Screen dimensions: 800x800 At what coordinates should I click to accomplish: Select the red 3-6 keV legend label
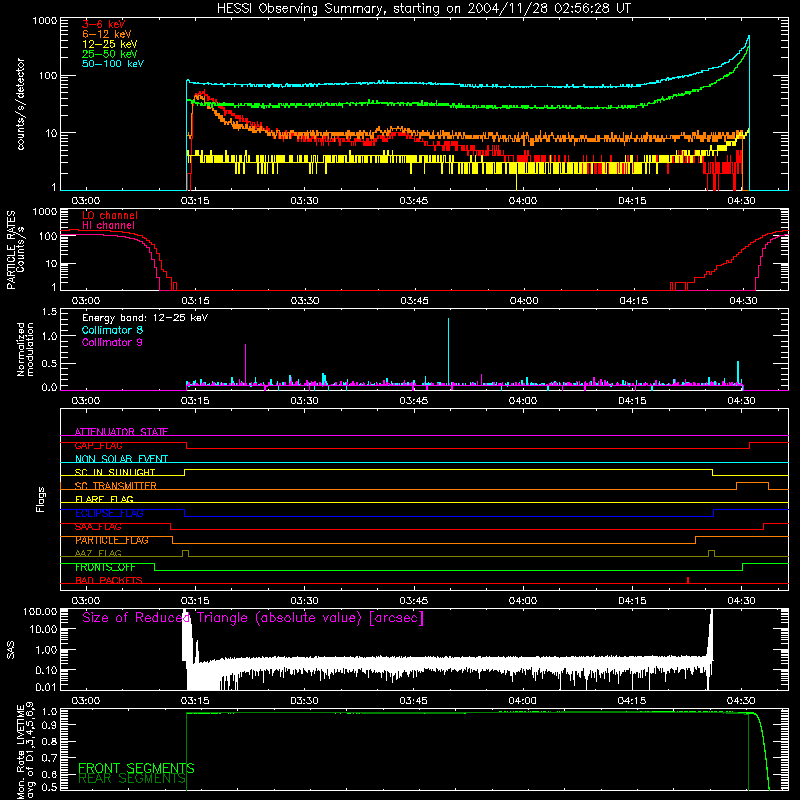coord(104,24)
